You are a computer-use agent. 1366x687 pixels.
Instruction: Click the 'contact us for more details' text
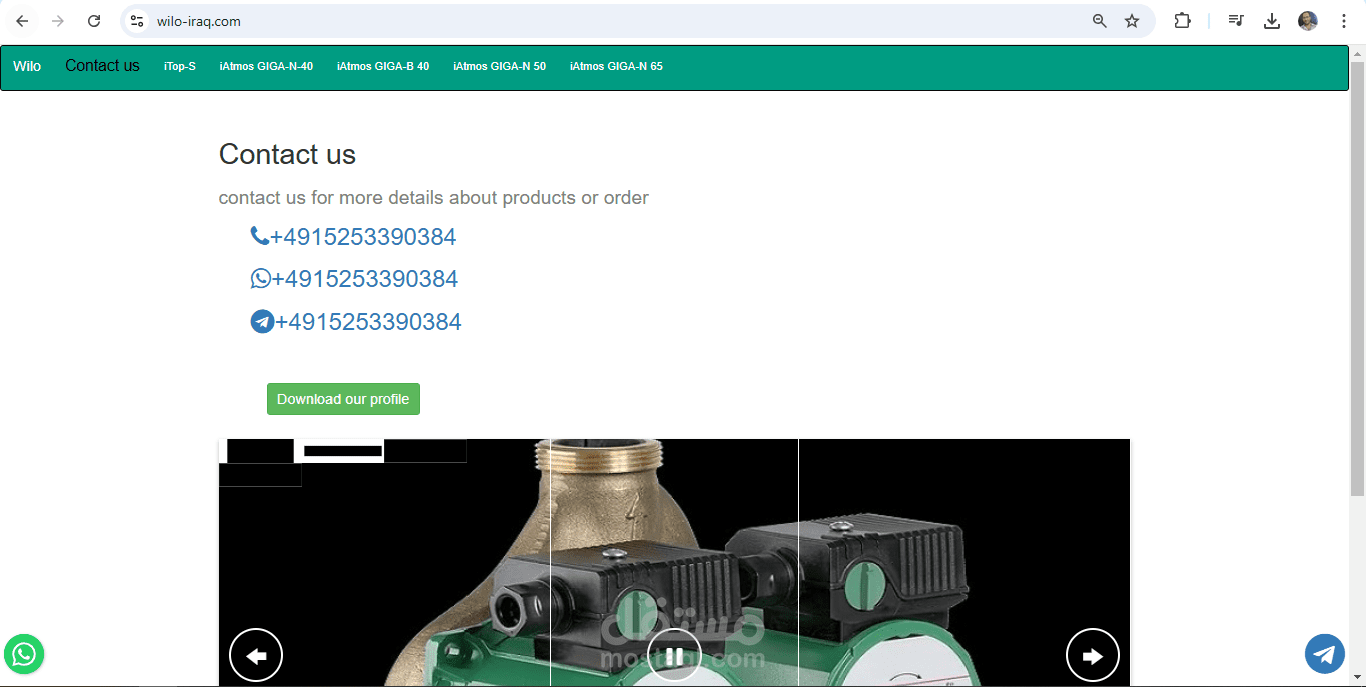[434, 198]
